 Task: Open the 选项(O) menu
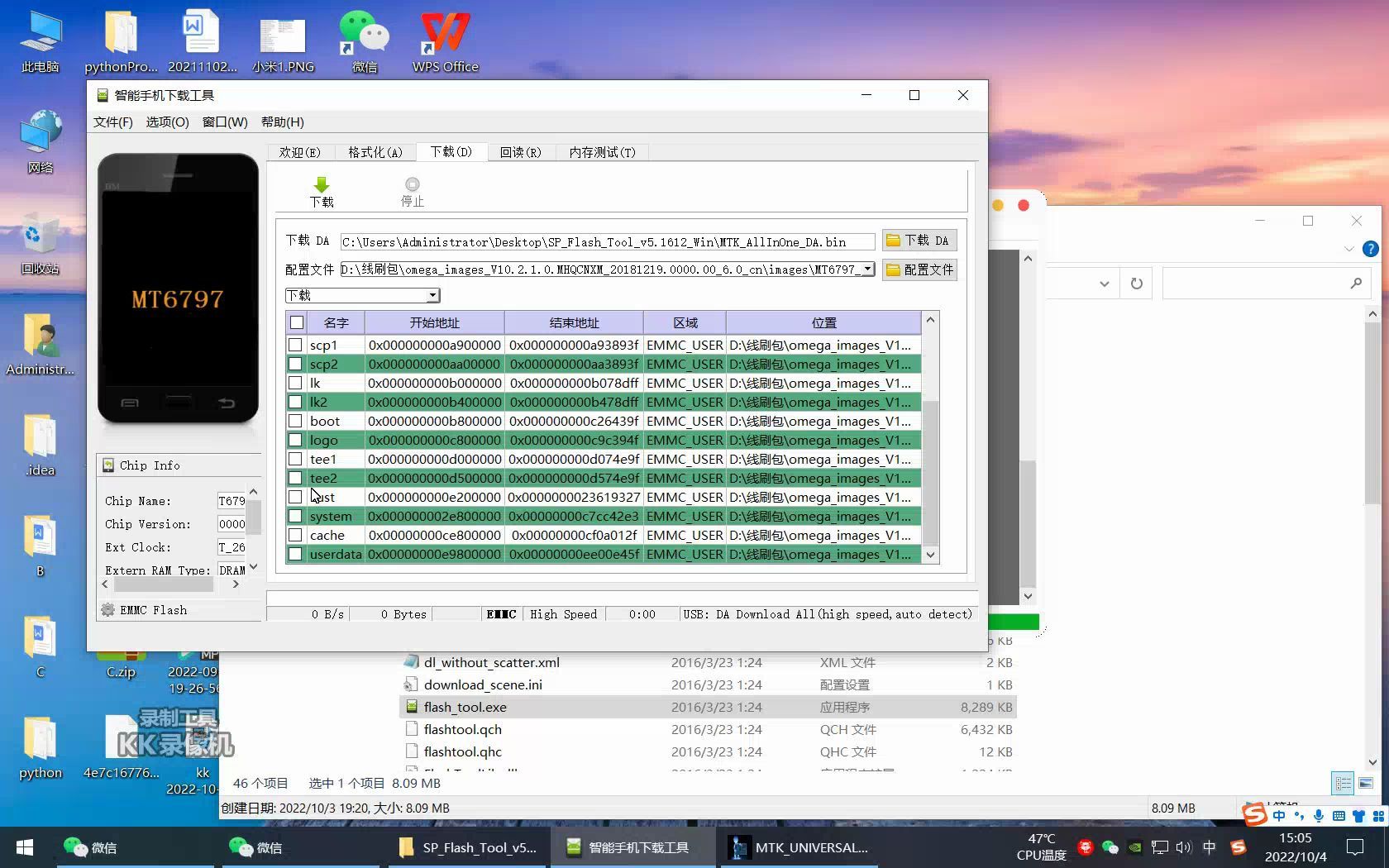click(x=167, y=122)
